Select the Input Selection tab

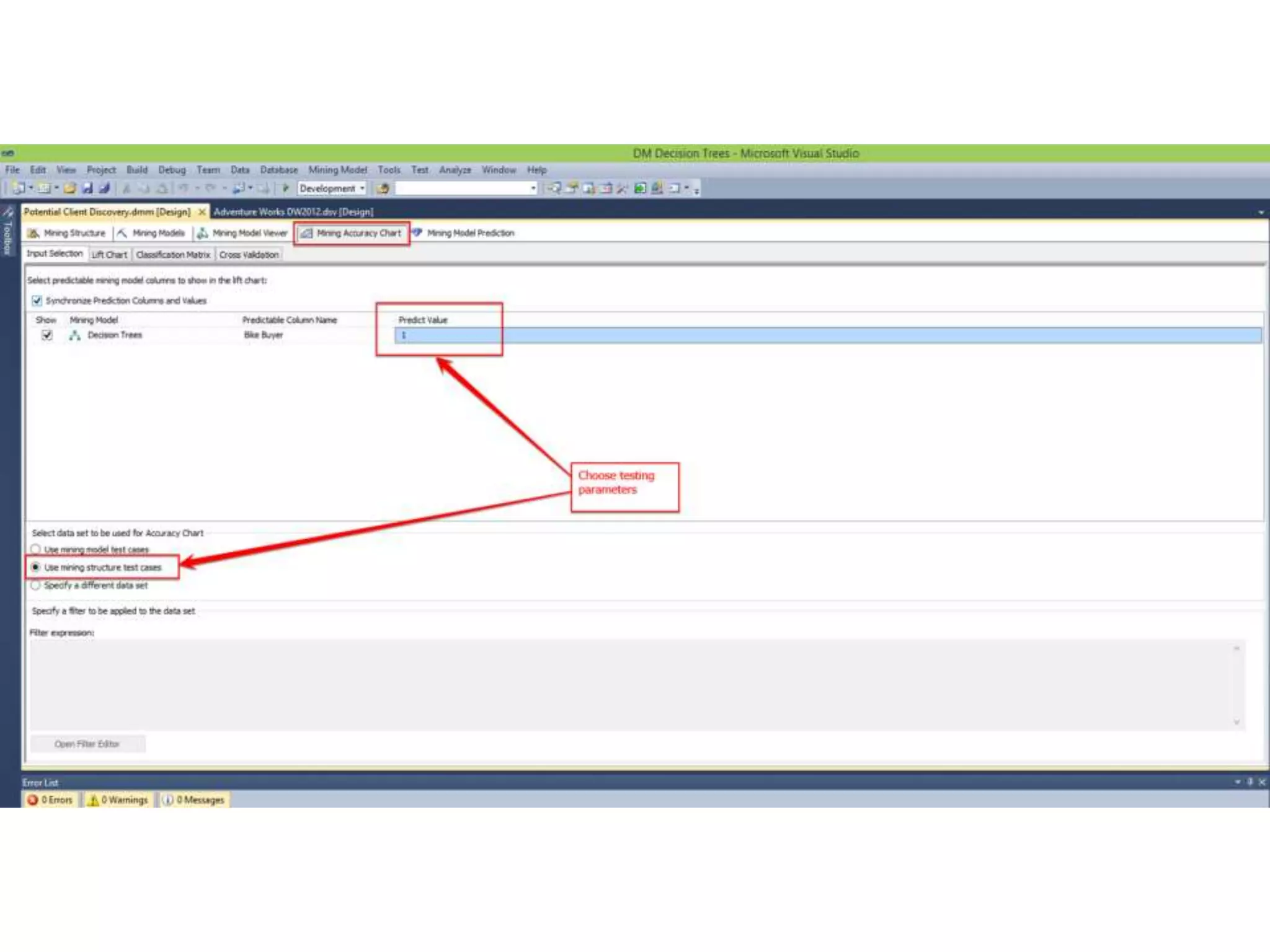coord(55,253)
